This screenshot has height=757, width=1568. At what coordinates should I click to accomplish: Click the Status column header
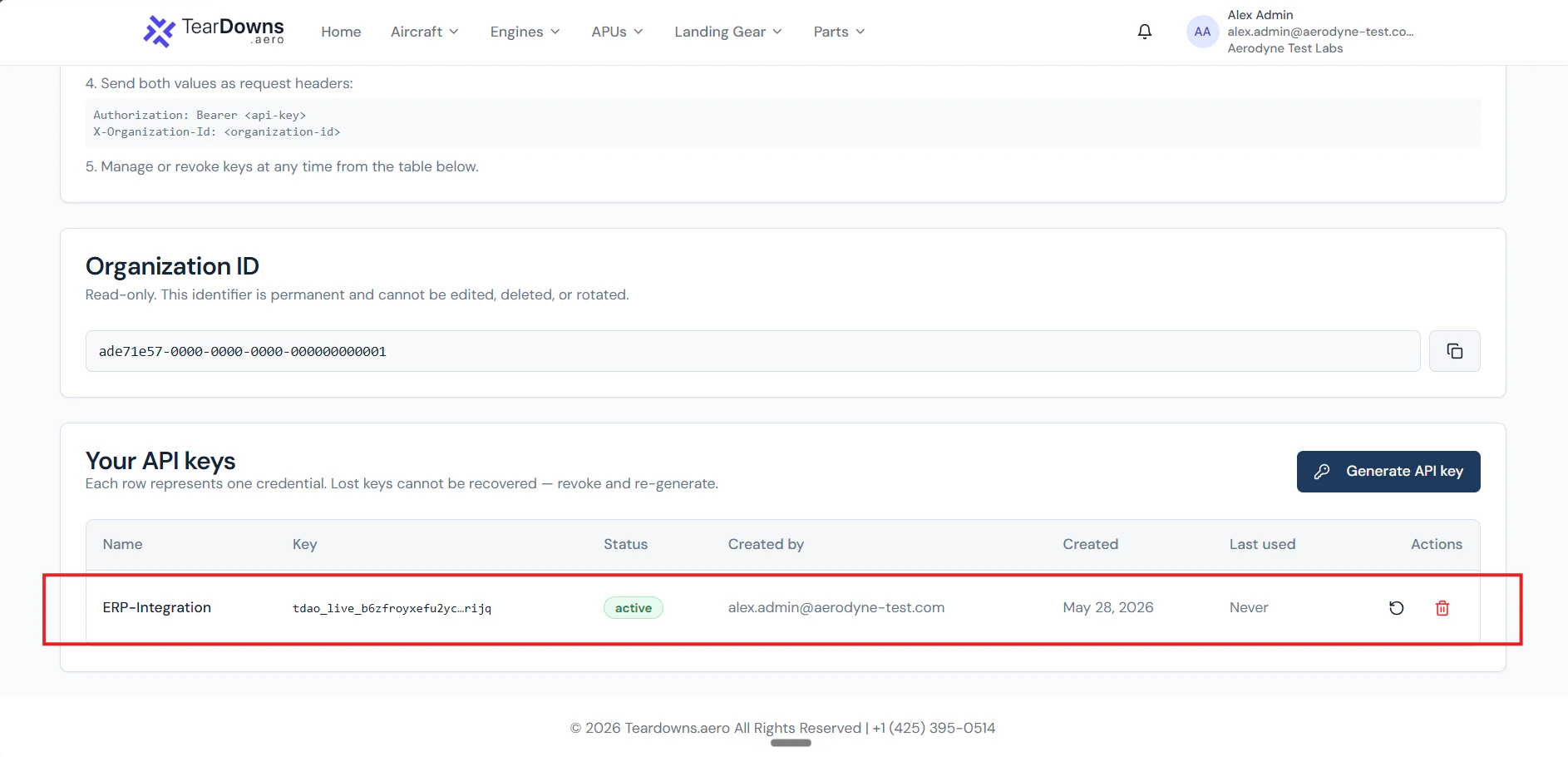[625, 544]
